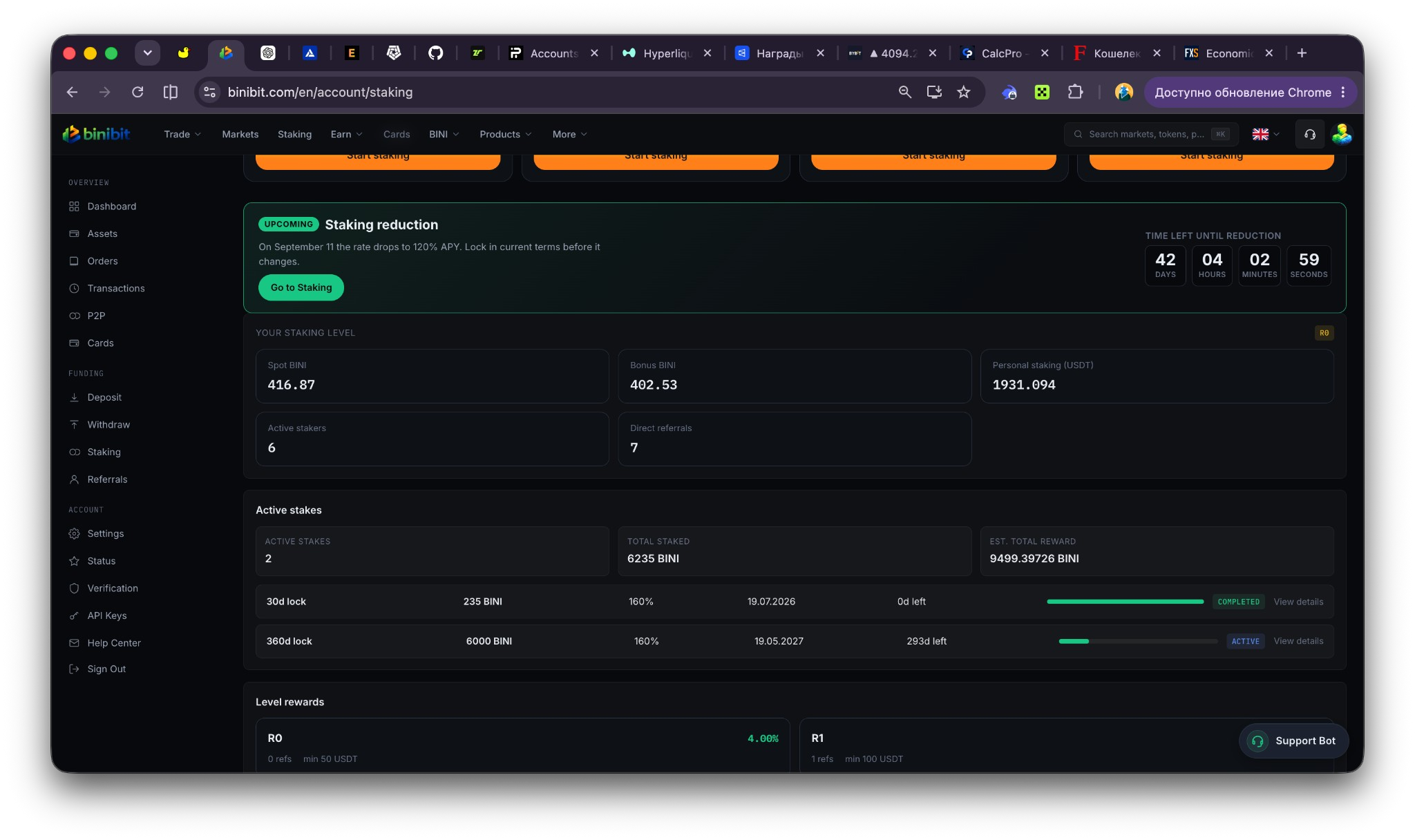Open the GitHub pinned tab
1415x840 pixels.
click(x=435, y=53)
